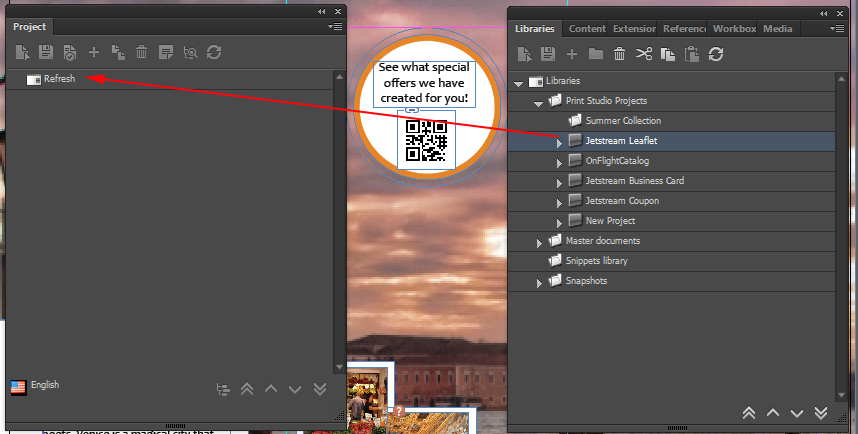
Task: Expand Jetstream Business Card project
Action: click(x=559, y=183)
